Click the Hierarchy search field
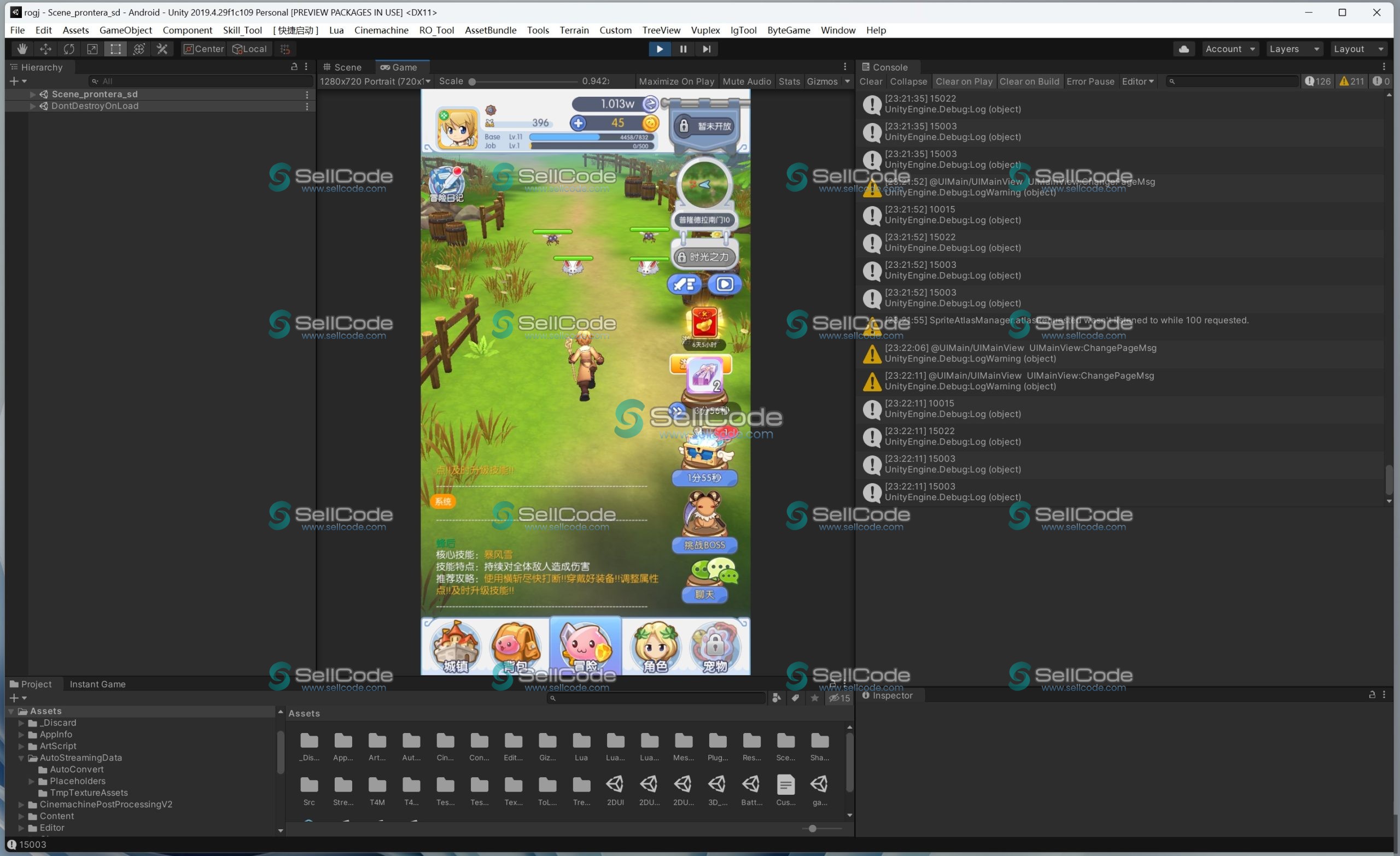This screenshot has width=1400, height=856. point(200,81)
